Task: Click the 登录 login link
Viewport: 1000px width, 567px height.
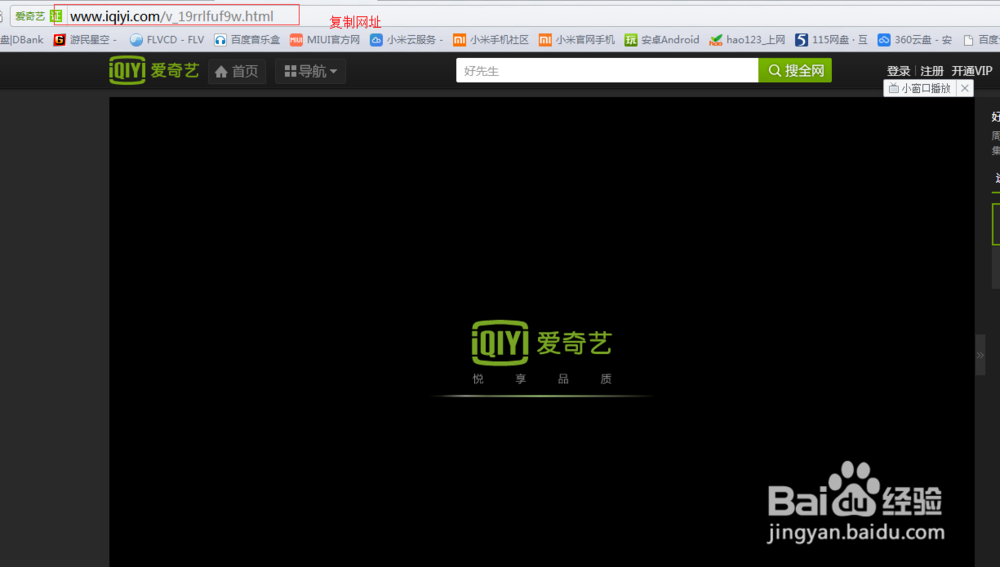Action: tap(898, 71)
